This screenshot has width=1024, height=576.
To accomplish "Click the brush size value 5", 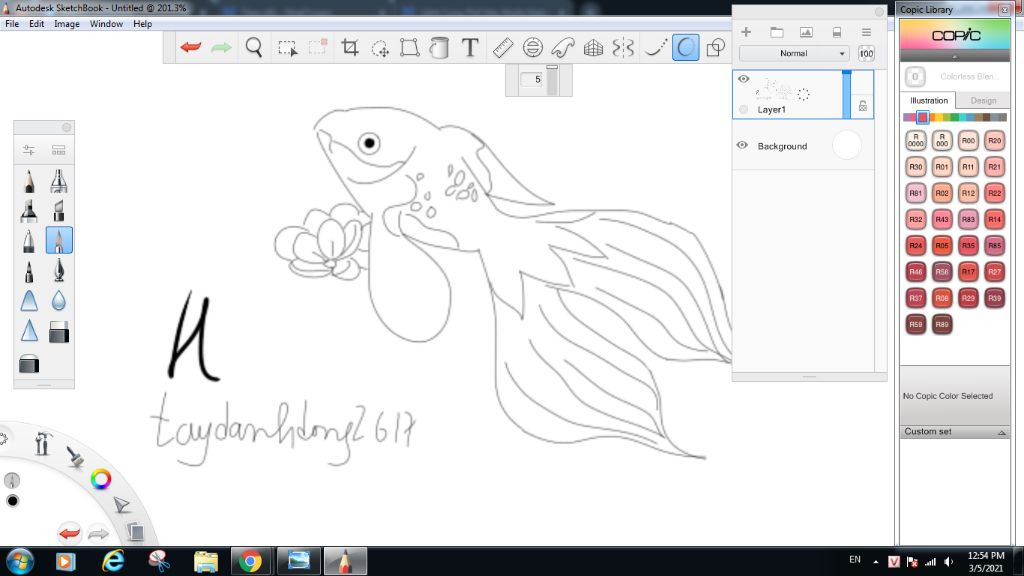I will click(532, 80).
